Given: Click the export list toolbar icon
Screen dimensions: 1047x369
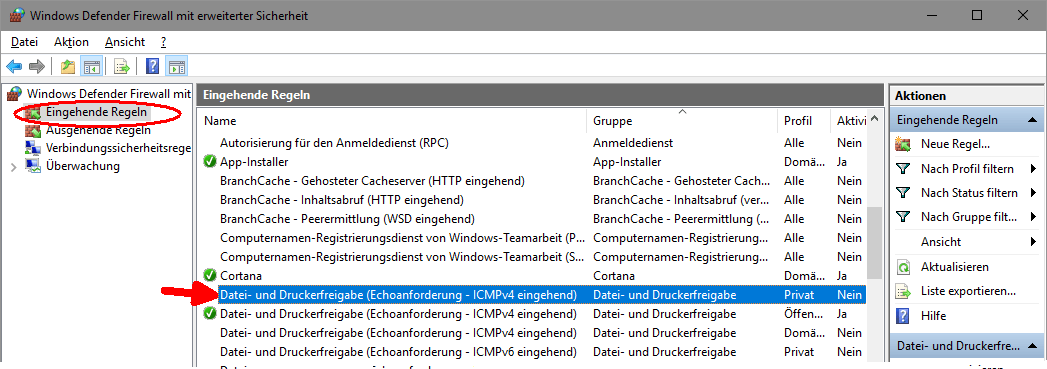Looking at the screenshot, I should [121, 66].
